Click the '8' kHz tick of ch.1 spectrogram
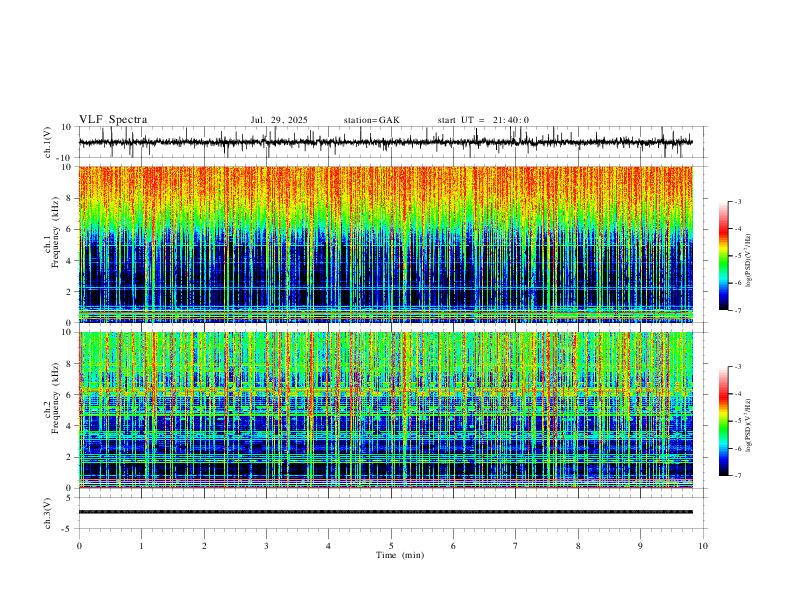This screenshot has height=612, width=792. click(x=70, y=198)
